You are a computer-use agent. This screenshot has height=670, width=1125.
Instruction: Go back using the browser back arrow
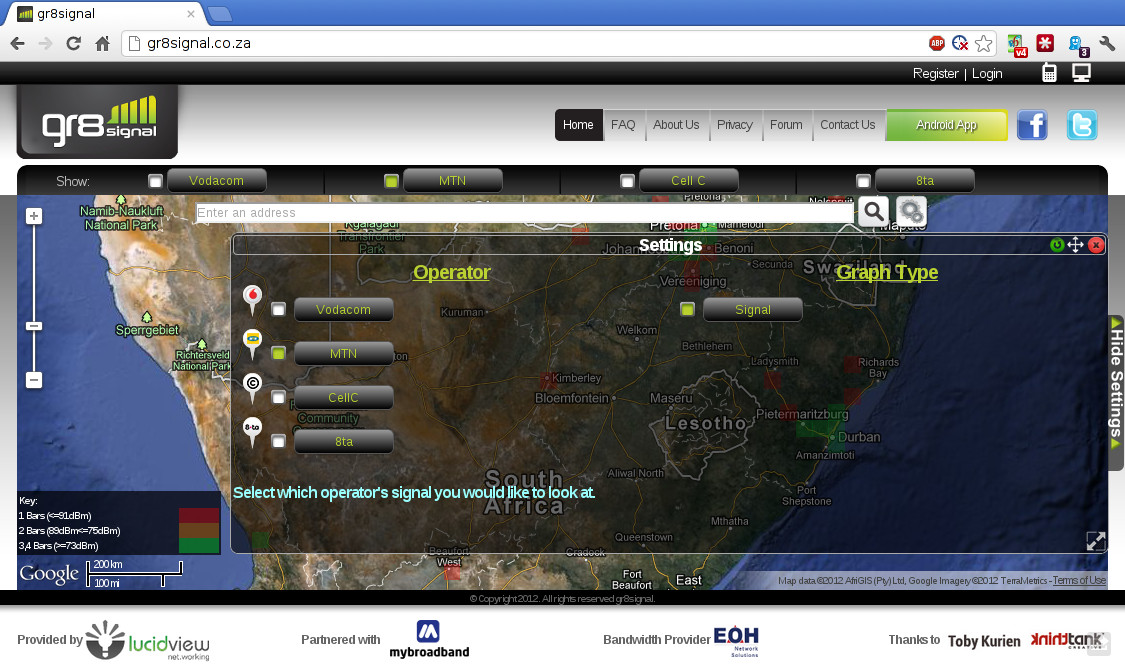click(x=17, y=44)
